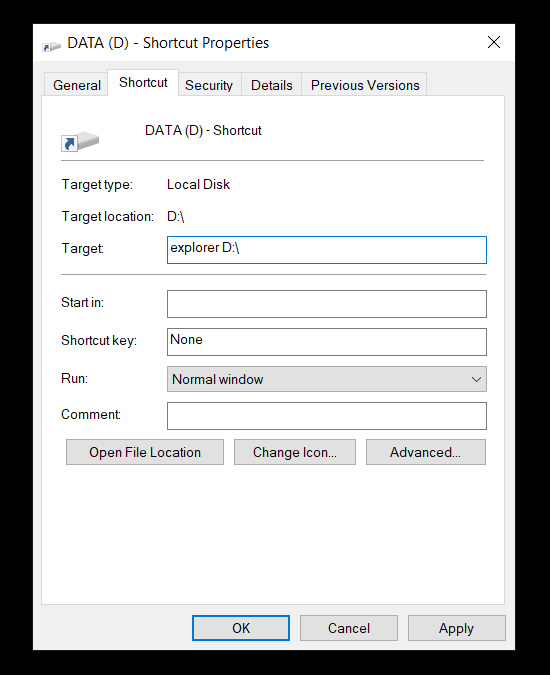Confirm with the OK button
Viewport: 550px width, 675px height.
tap(241, 628)
